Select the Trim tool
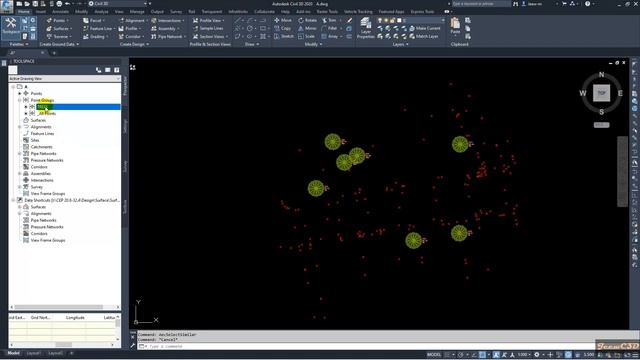 tap(330, 20)
